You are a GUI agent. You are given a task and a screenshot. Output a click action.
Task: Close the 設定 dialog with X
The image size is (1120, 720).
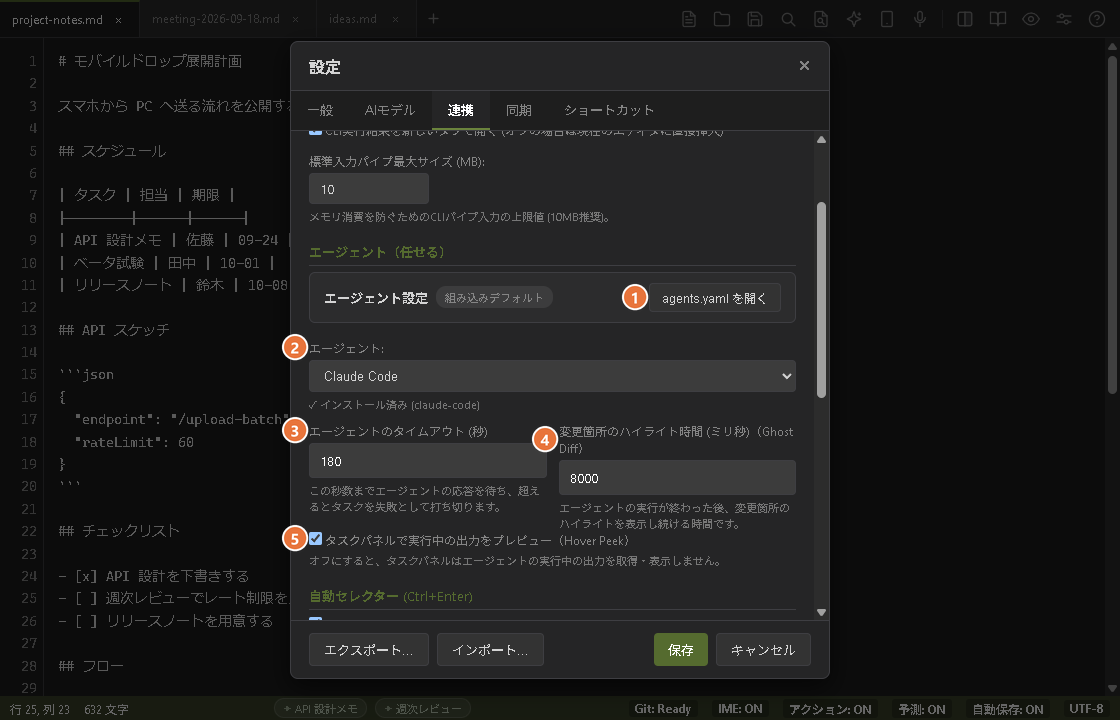[x=804, y=66]
